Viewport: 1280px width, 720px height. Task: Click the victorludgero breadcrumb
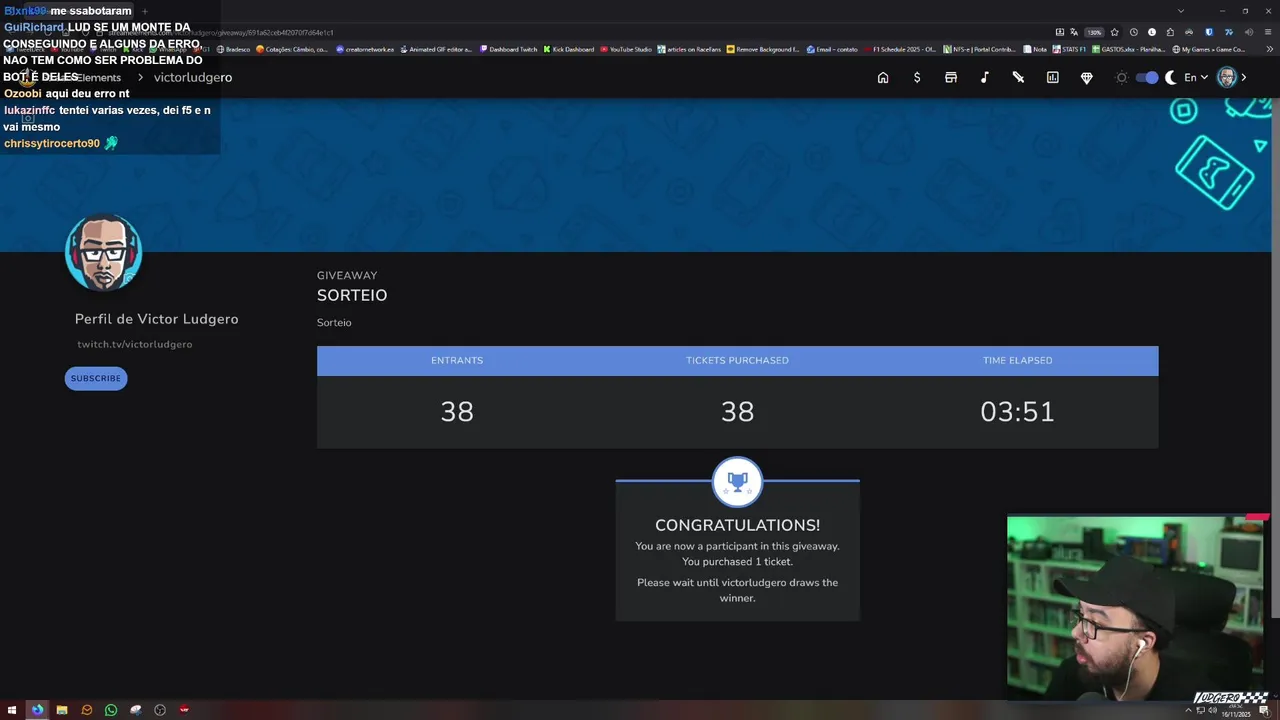click(193, 77)
